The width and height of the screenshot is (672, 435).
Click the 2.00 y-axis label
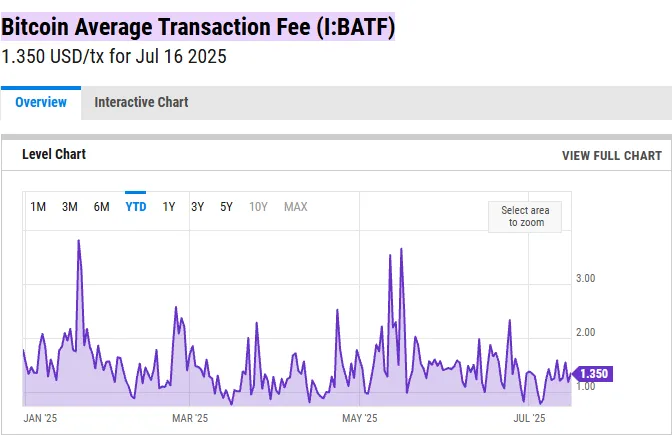[x=585, y=333]
